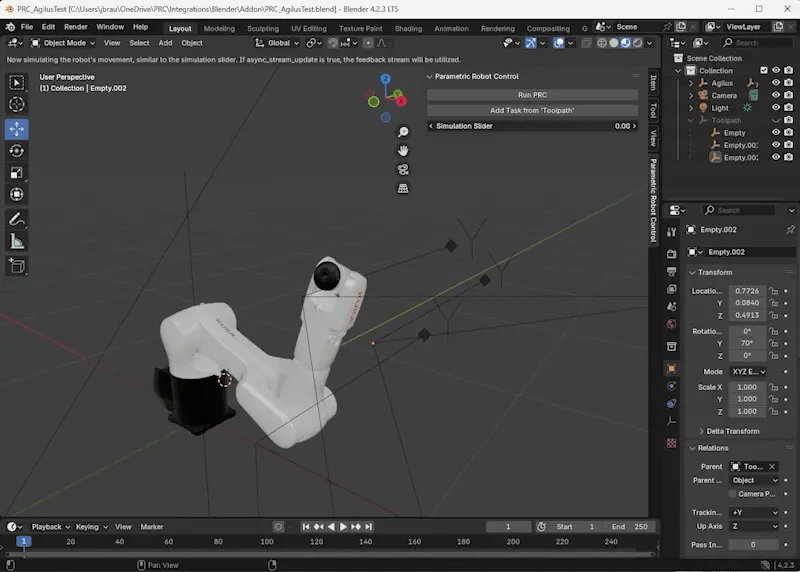Viewport: 800px width, 572px height.
Task: Toggle the Camera Parent Lock checkbox
Action: (733, 494)
